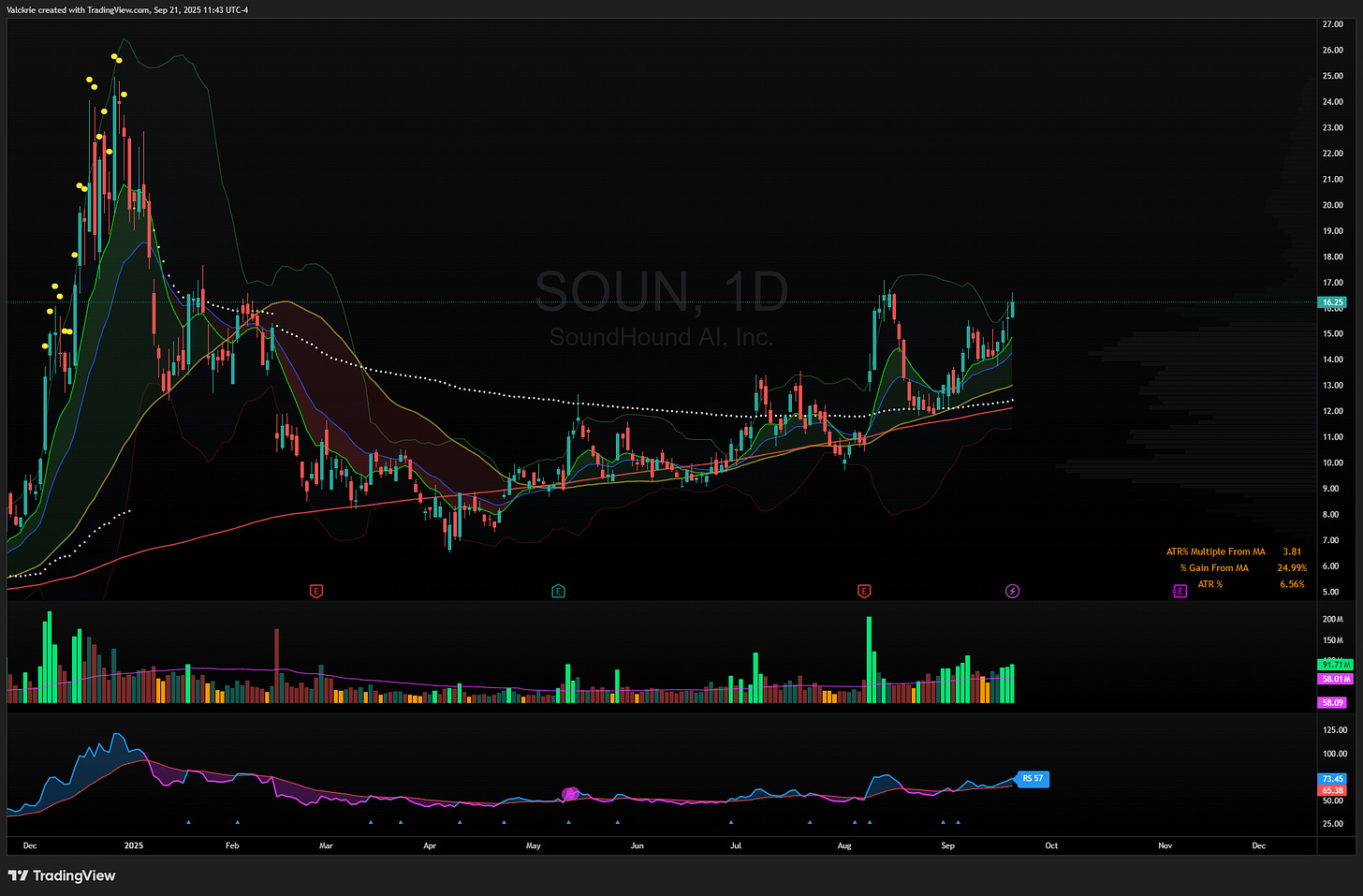Click the '% Gain From MA' text
The image size is (1363, 896).
pos(1213,567)
